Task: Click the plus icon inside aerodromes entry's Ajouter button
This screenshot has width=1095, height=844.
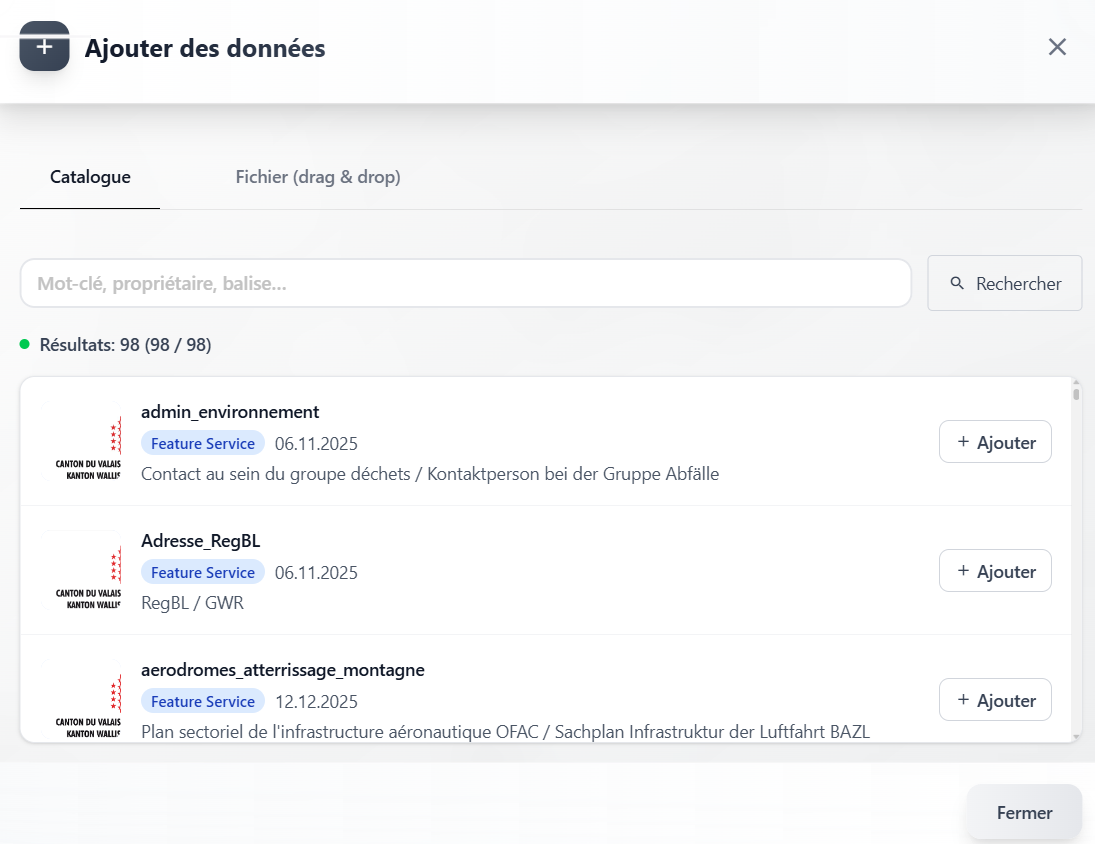Action: pos(963,699)
